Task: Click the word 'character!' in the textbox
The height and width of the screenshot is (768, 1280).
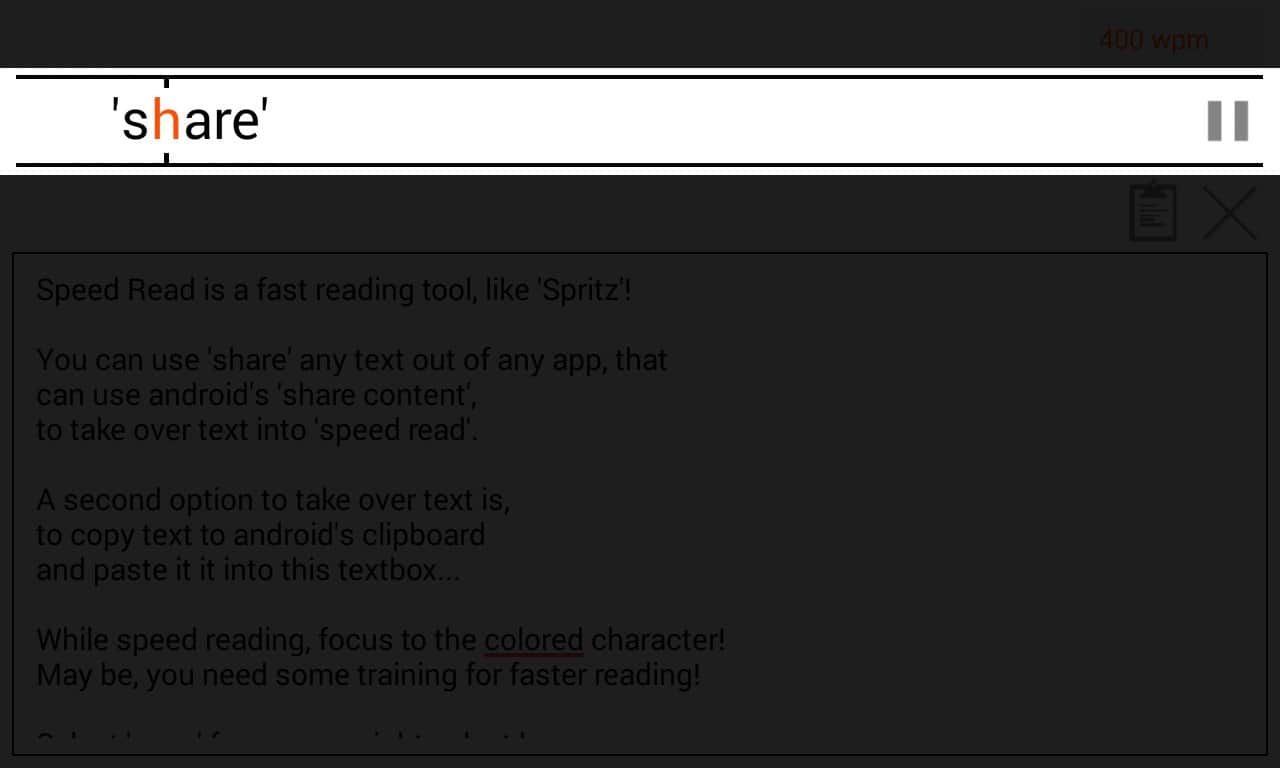Action: 658,639
